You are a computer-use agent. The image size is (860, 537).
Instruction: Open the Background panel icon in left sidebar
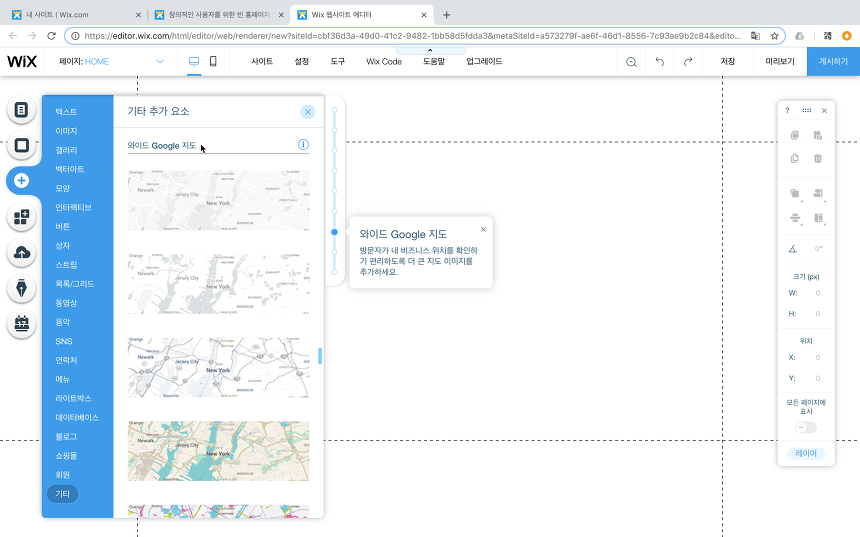pos(21,145)
